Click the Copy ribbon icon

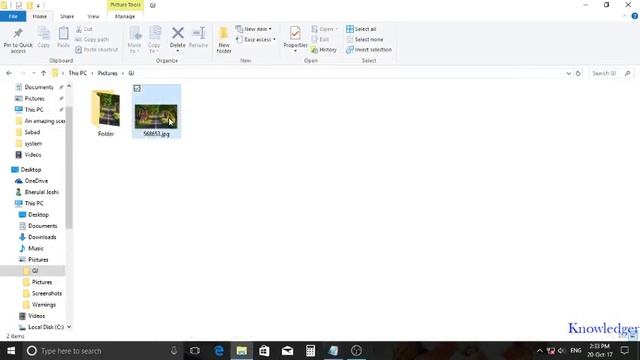point(44,33)
